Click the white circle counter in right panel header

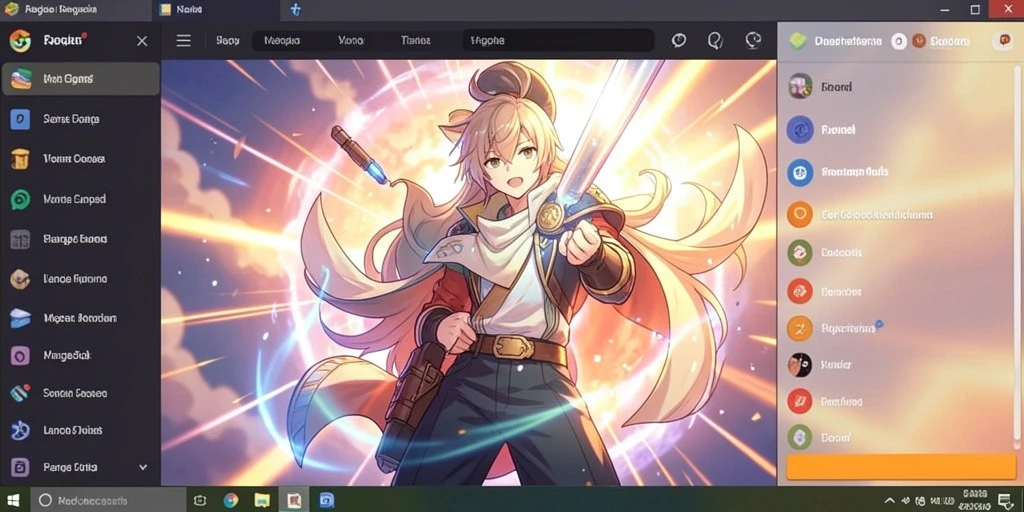click(x=899, y=41)
